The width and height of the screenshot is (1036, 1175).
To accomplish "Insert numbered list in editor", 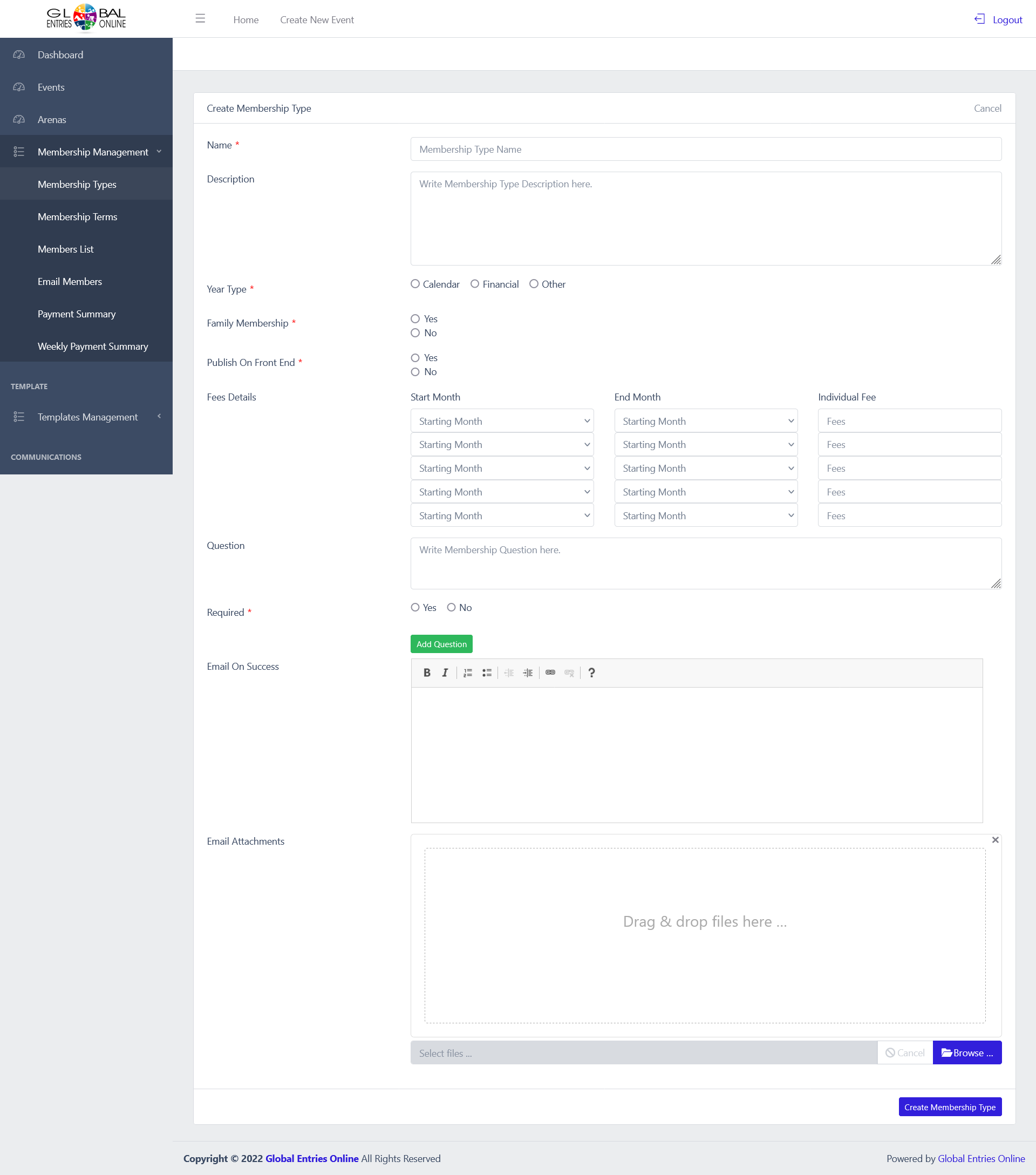I will coord(468,673).
